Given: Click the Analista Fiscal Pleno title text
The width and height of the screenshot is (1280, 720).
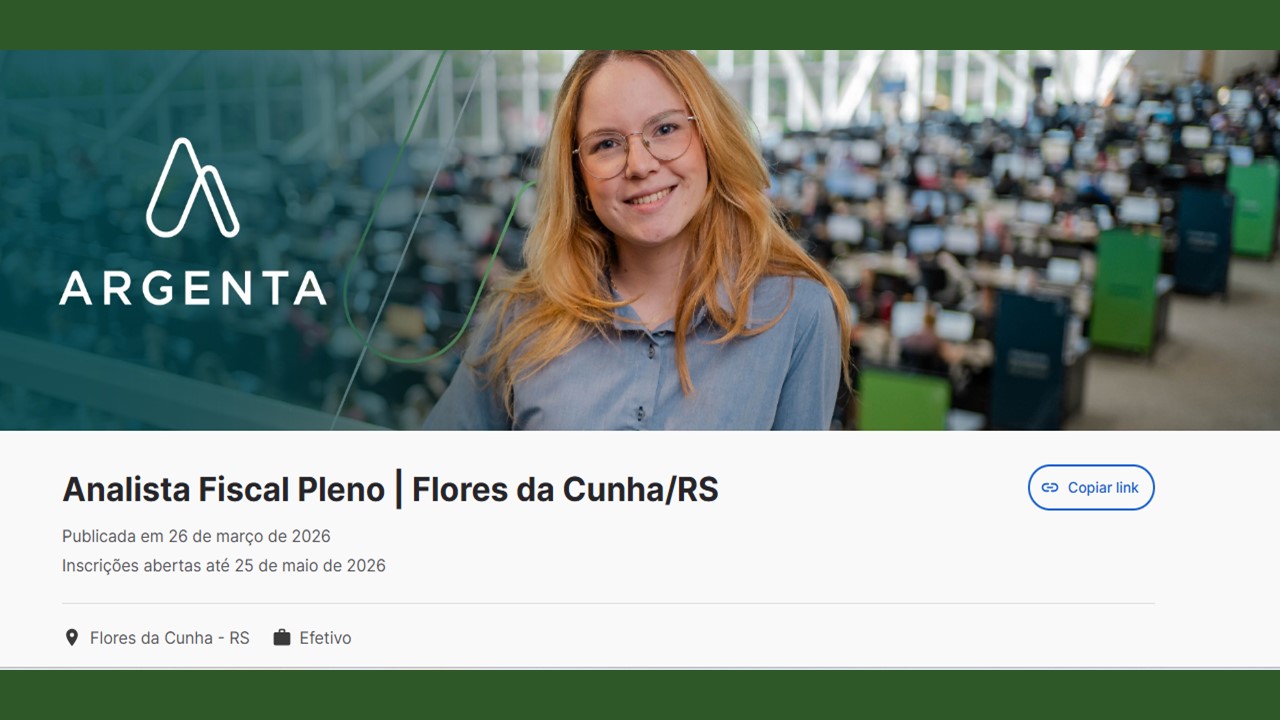Looking at the screenshot, I should (223, 490).
